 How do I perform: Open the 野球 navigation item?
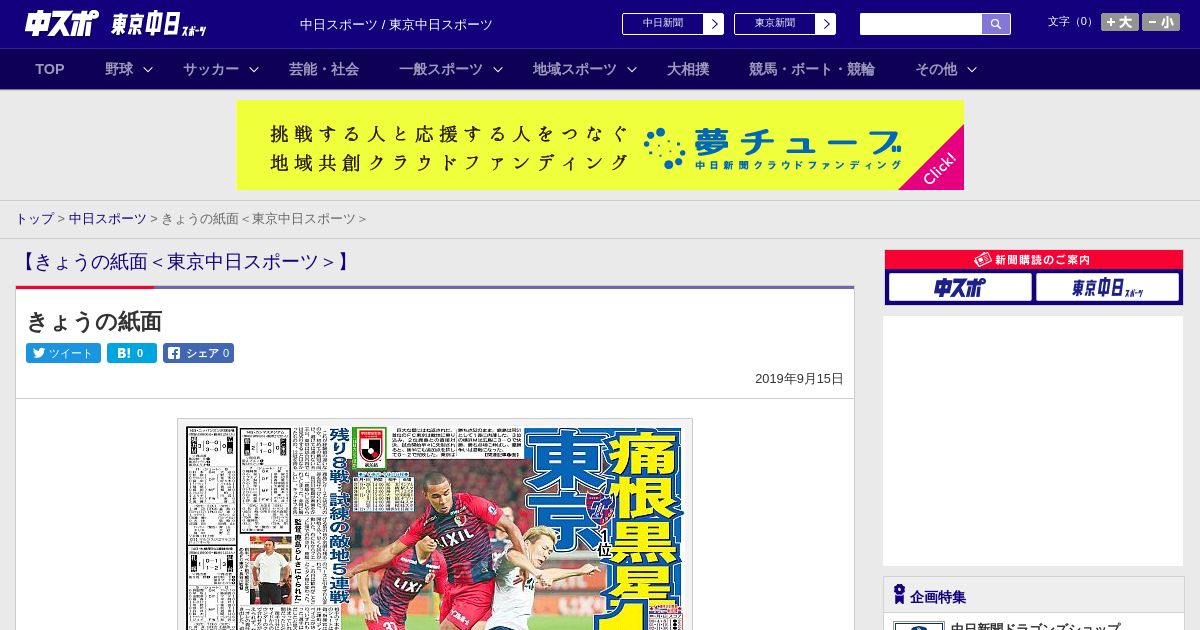[119, 69]
